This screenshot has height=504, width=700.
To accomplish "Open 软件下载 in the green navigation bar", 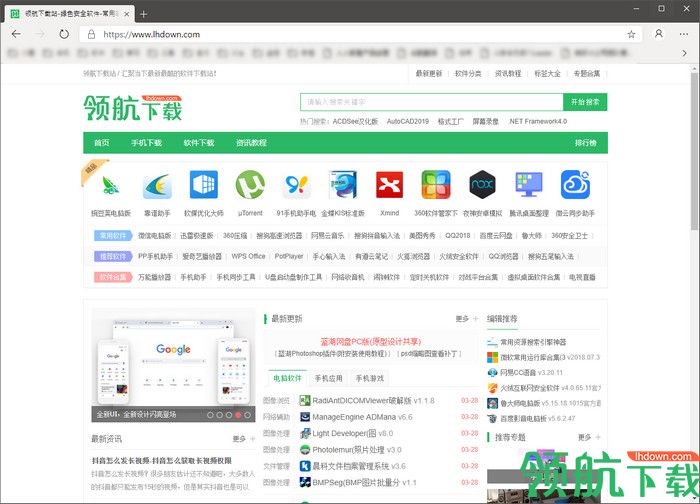I will [199, 143].
